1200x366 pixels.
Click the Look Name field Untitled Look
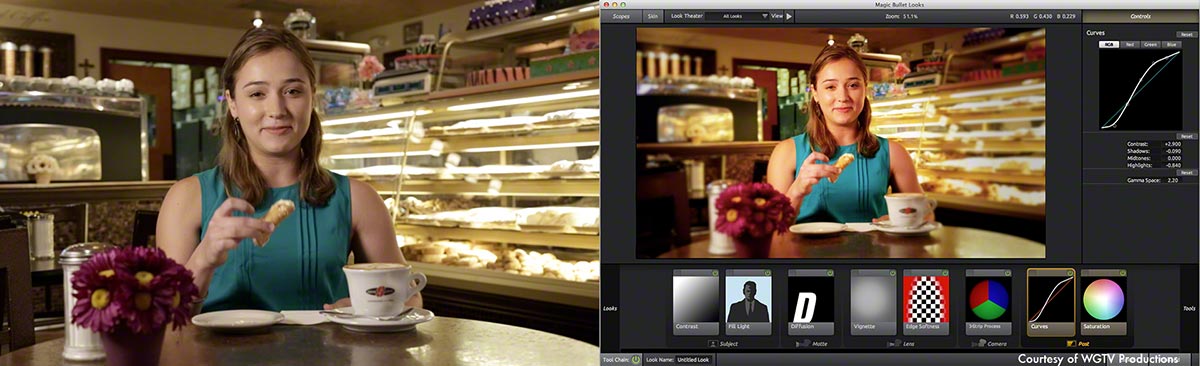(x=694, y=359)
